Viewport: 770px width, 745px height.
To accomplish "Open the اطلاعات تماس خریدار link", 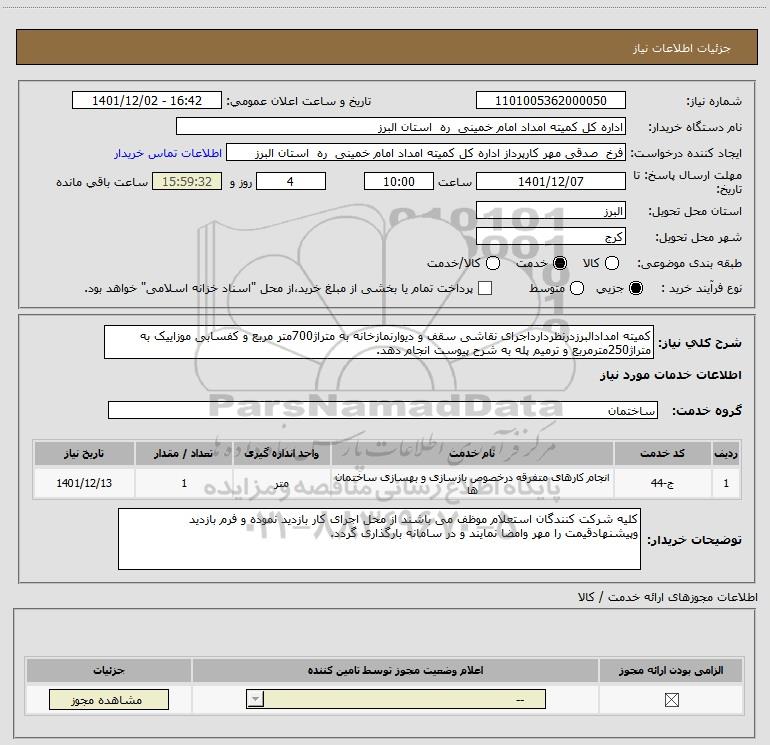I will [x=168, y=153].
